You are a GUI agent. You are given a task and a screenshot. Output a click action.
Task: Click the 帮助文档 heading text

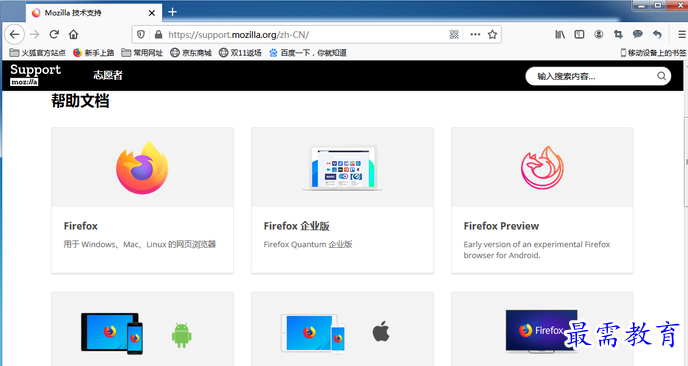[80, 101]
